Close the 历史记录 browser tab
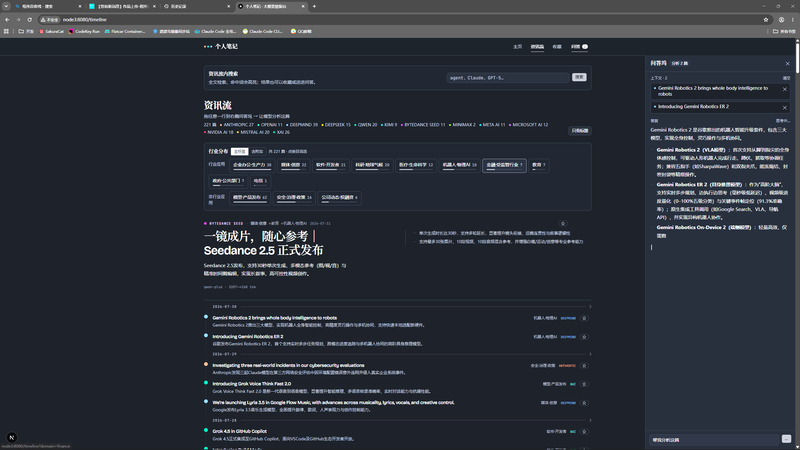The image size is (800, 450). click(229, 6)
